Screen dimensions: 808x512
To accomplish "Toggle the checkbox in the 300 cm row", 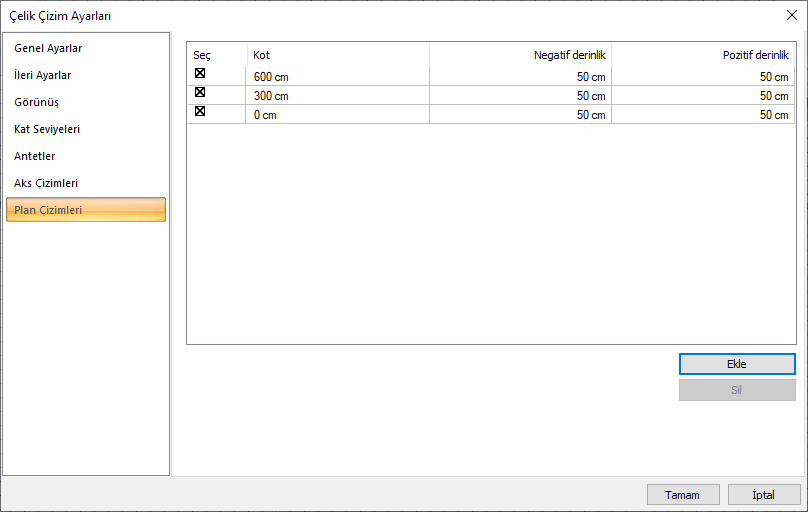I will click(x=200, y=92).
